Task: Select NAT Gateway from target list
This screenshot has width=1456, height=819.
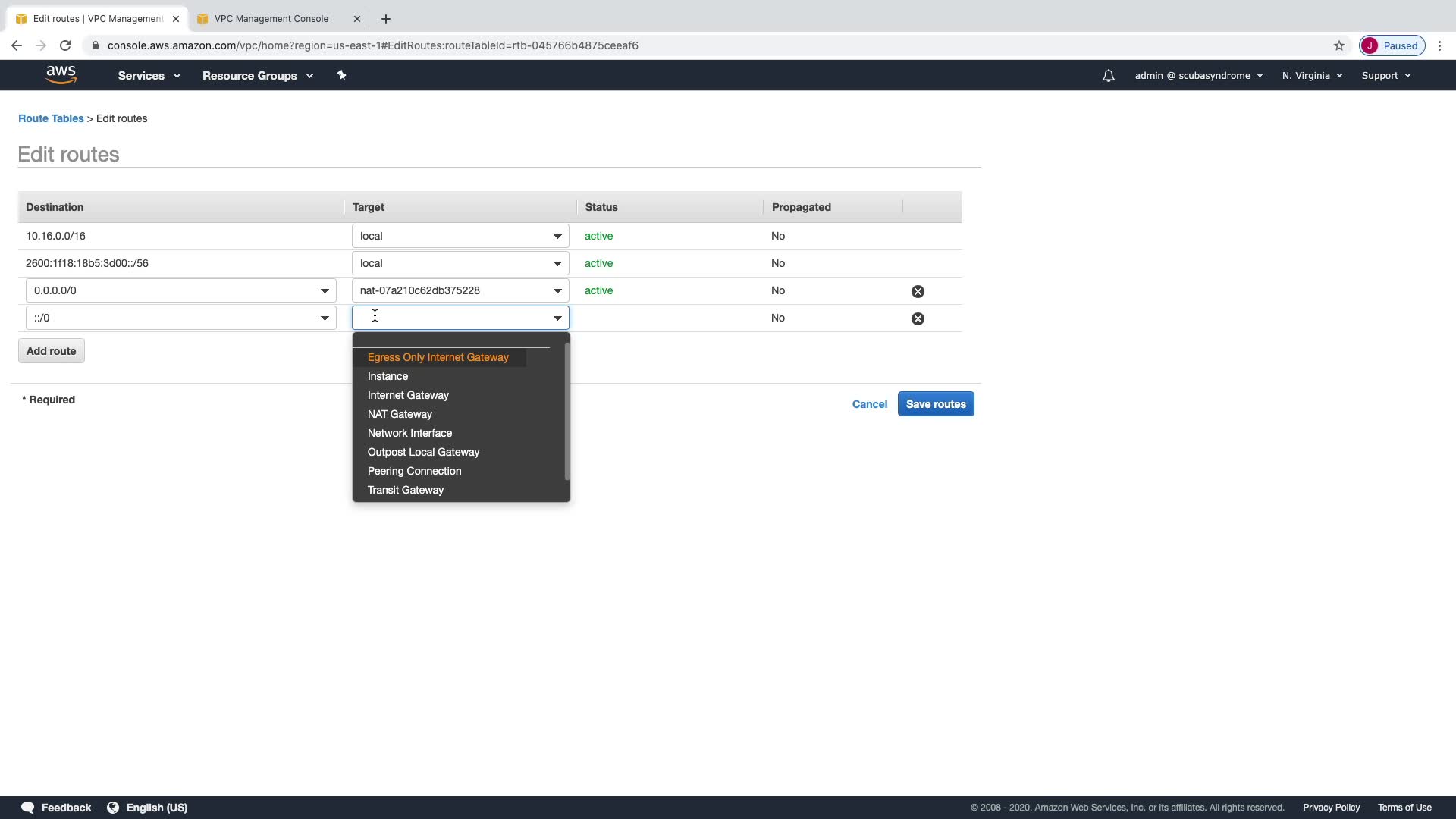Action: [400, 414]
